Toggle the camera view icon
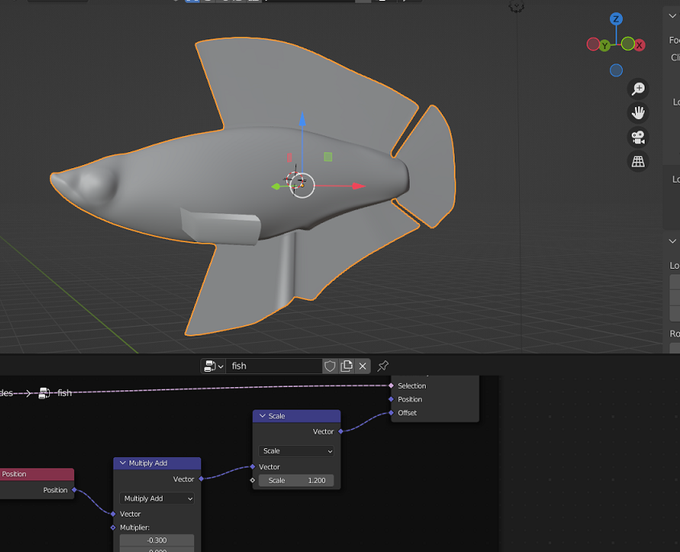This screenshot has height=552, width=680. [638, 137]
